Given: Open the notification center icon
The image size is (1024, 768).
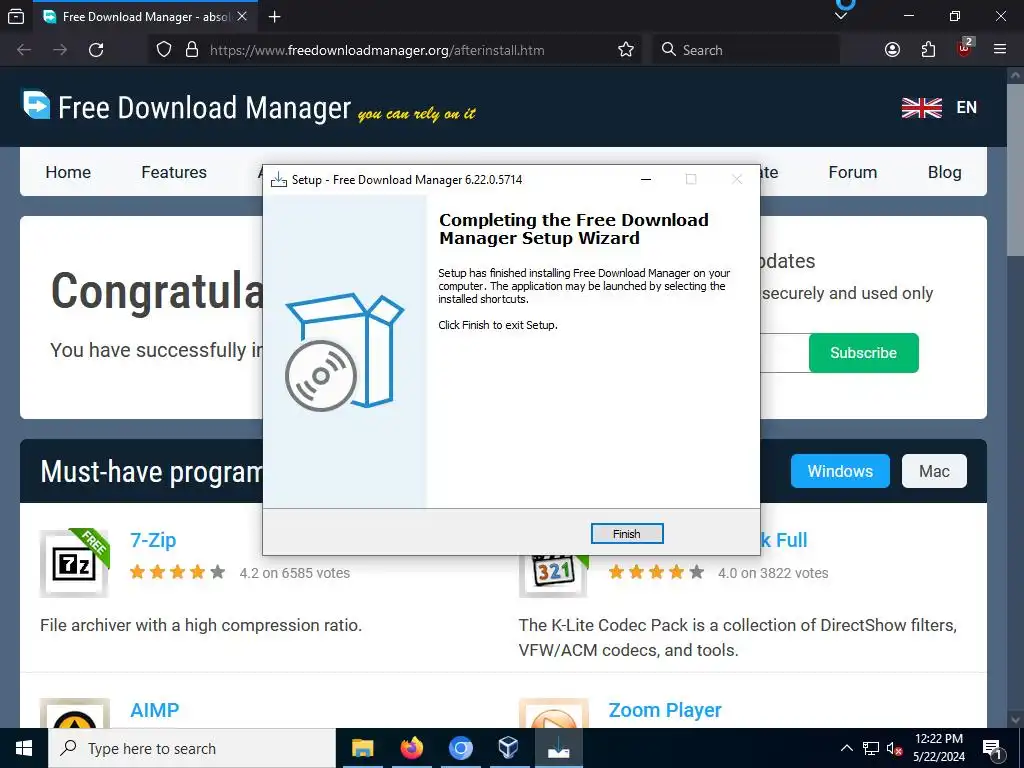Looking at the screenshot, I should (992, 748).
